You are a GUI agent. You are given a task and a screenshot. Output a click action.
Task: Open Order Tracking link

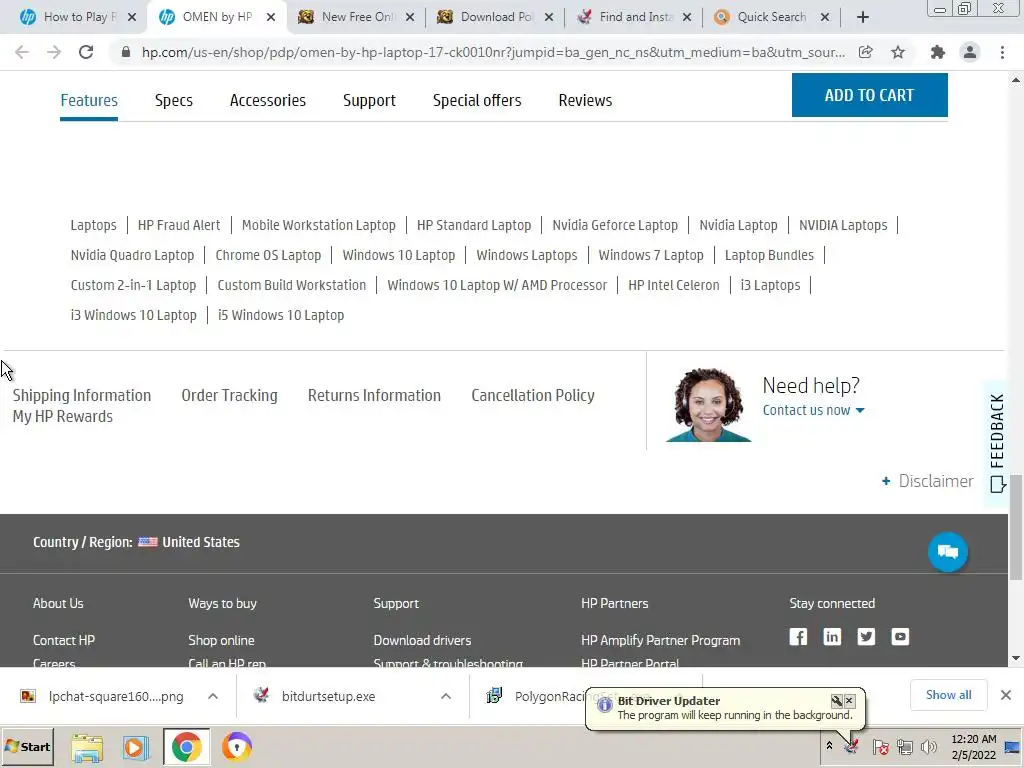[229, 396]
